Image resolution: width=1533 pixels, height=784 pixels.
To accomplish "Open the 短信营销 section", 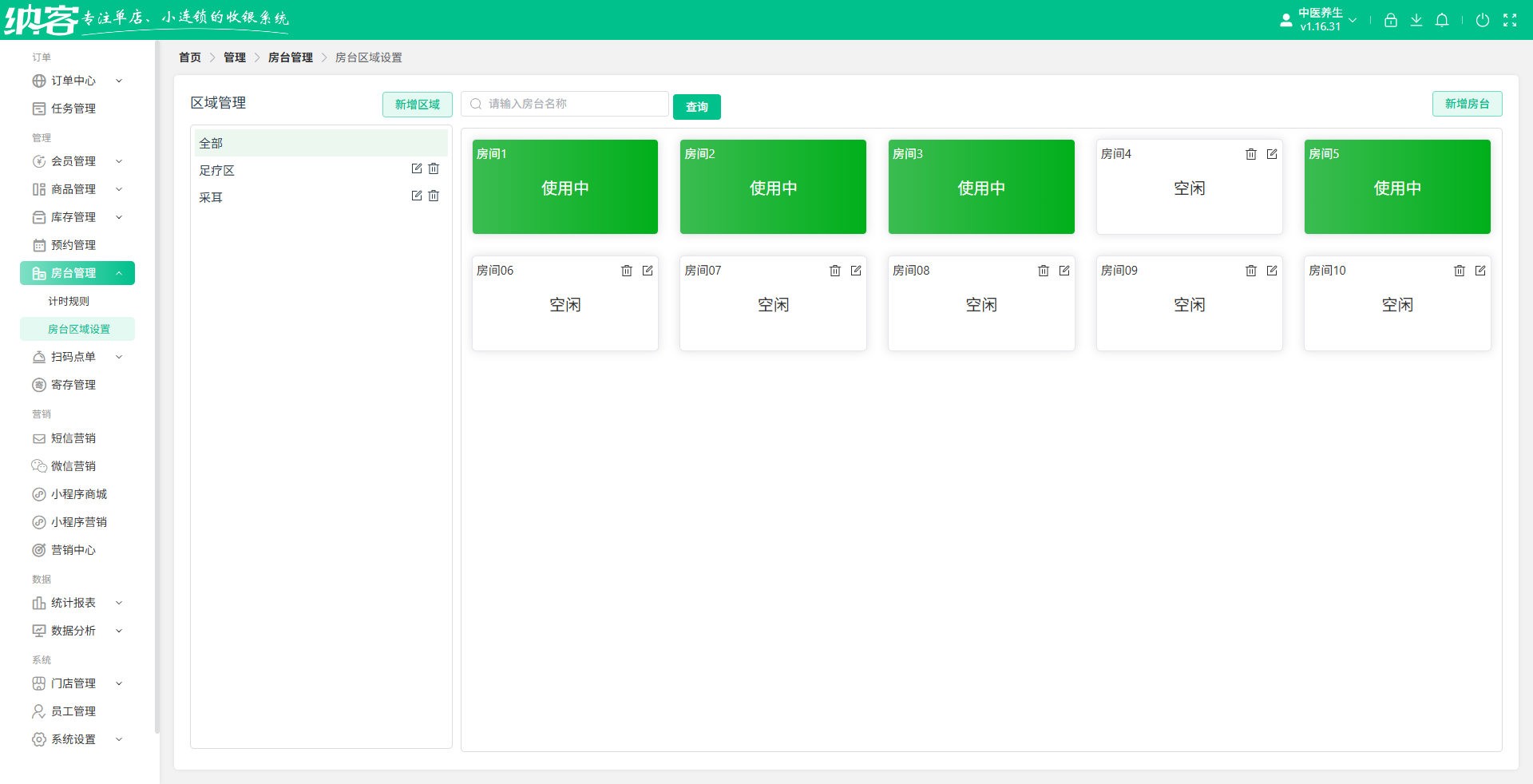I will [73, 438].
